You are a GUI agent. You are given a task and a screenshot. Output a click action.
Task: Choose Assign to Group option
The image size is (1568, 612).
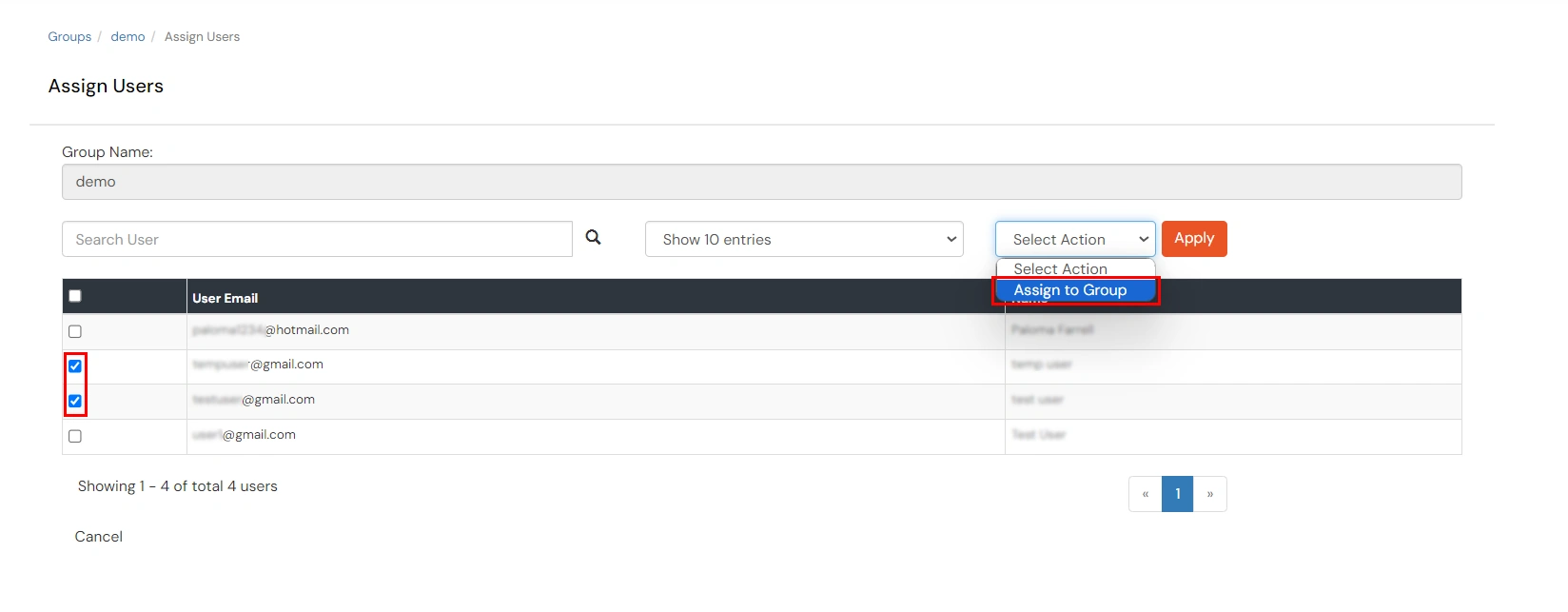[x=1070, y=290]
